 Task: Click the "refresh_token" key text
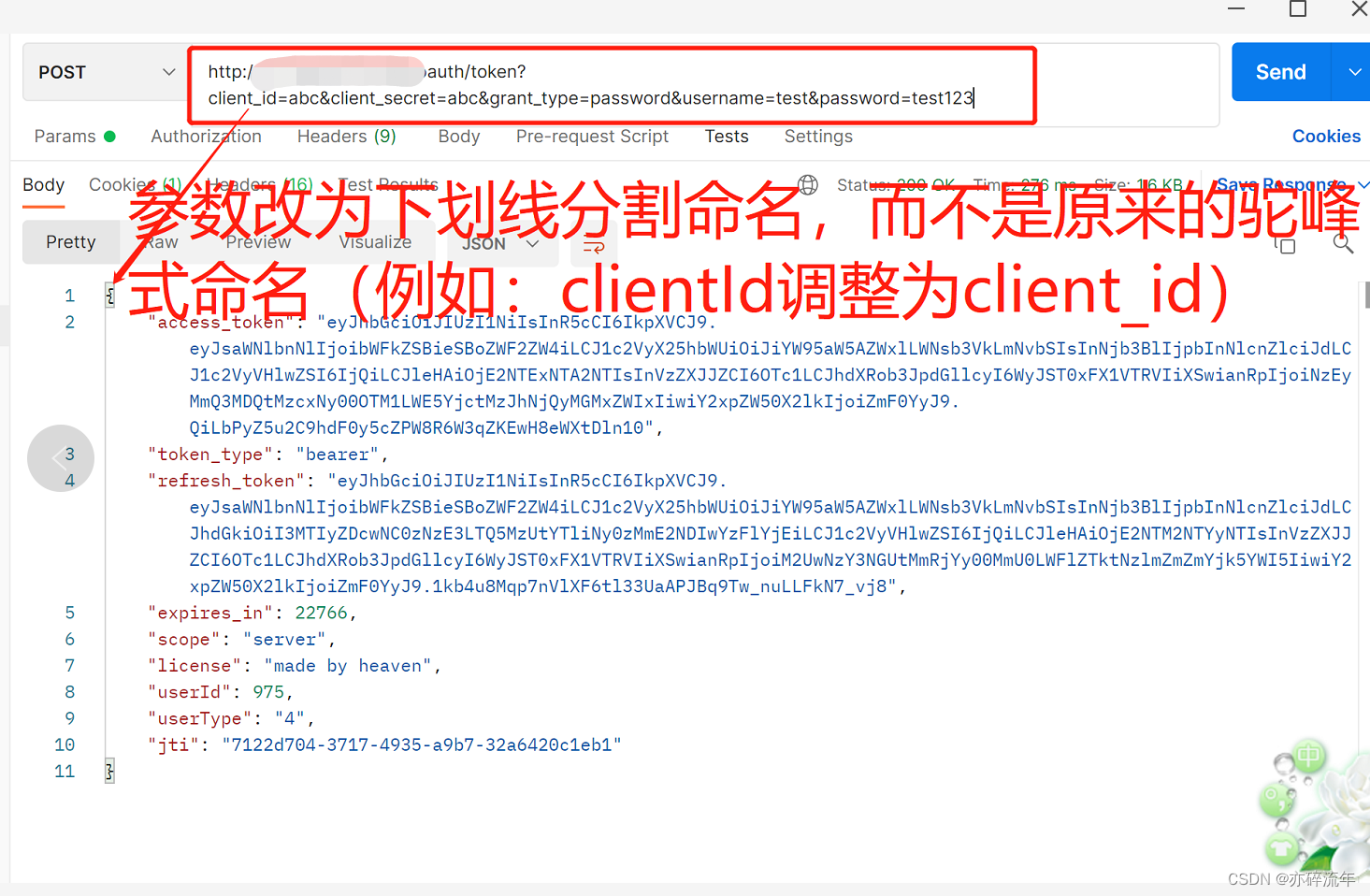pos(226,481)
